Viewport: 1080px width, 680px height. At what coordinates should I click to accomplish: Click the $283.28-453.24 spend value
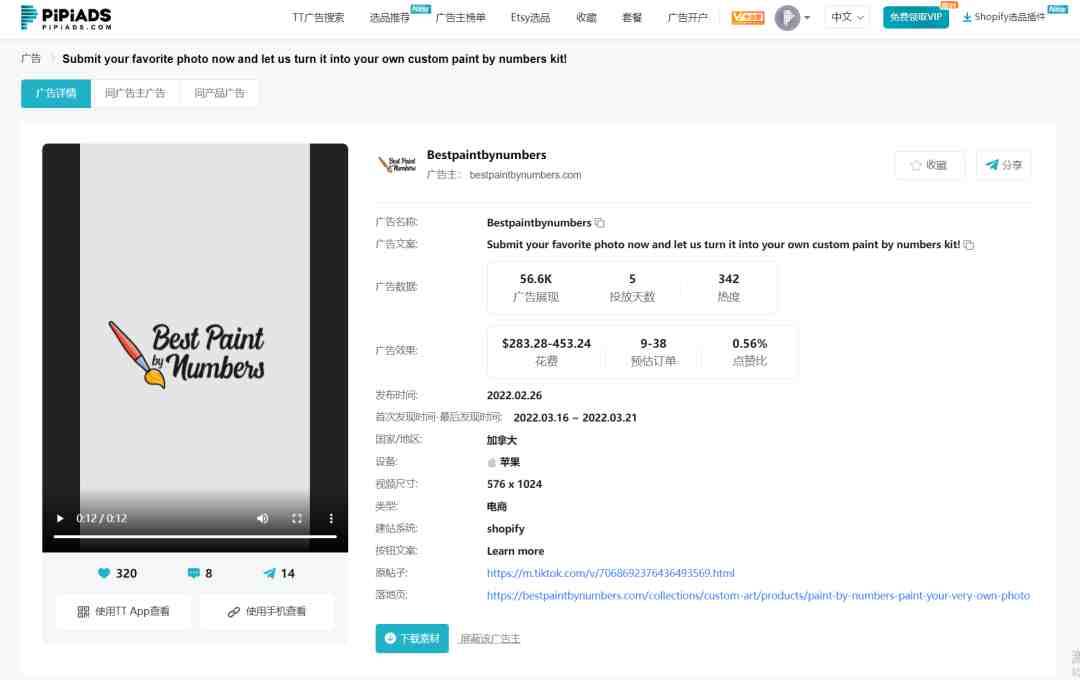[546, 343]
